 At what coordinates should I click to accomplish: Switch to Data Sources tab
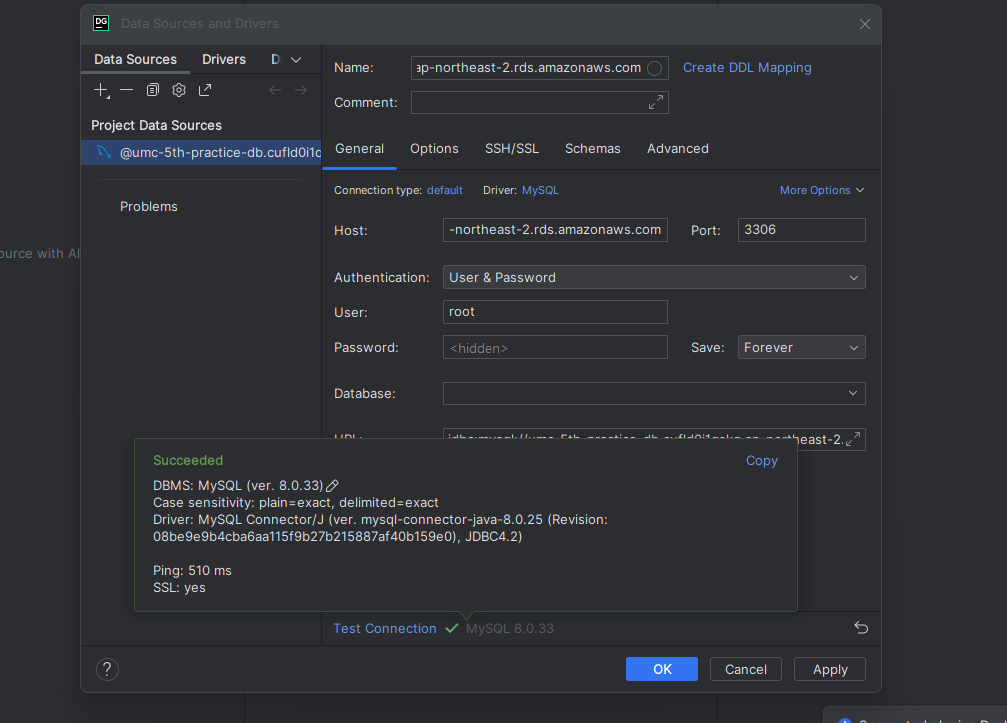(136, 60)
